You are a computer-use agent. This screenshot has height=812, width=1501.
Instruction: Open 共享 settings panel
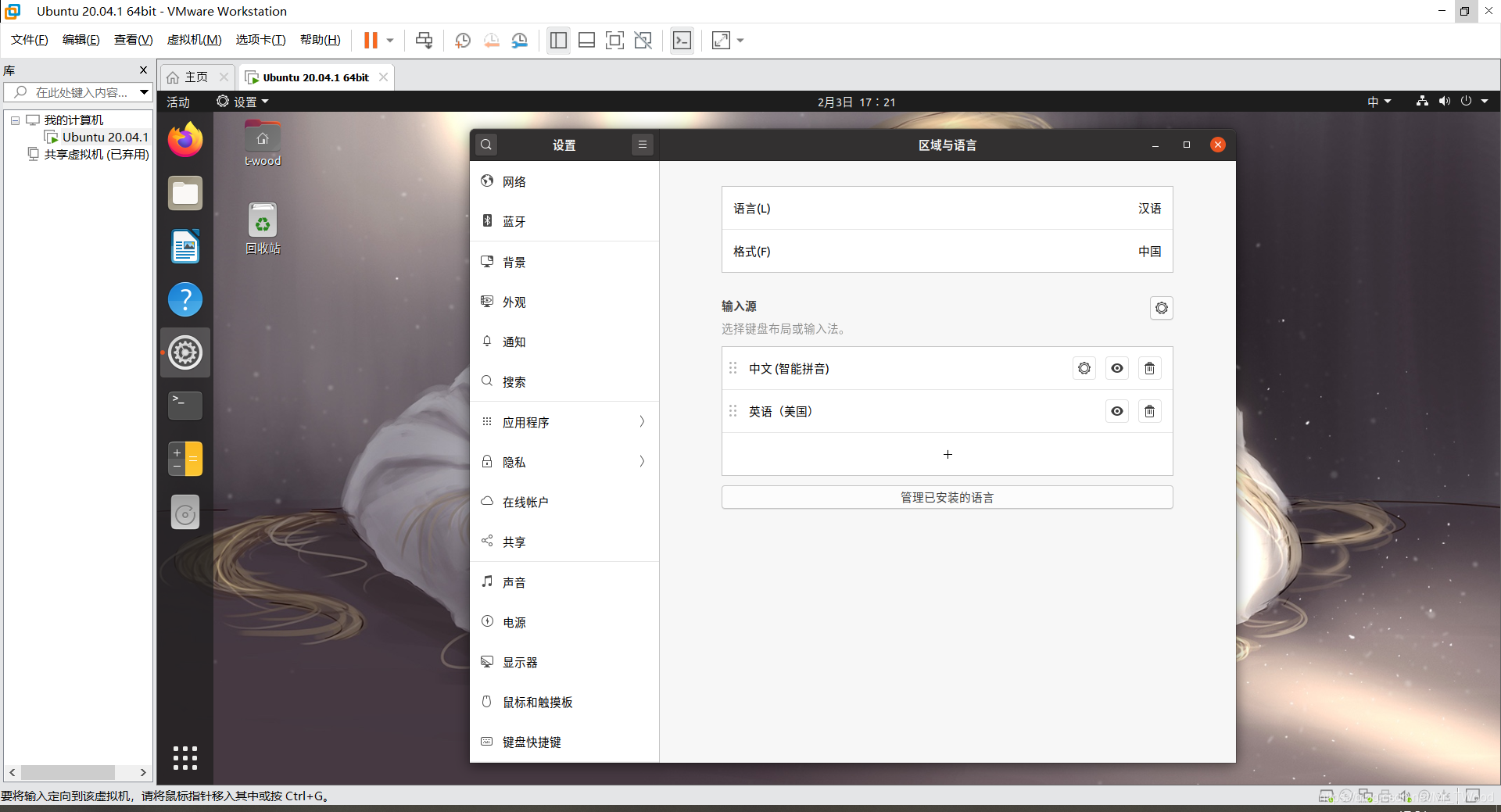[x=564, y=542]
